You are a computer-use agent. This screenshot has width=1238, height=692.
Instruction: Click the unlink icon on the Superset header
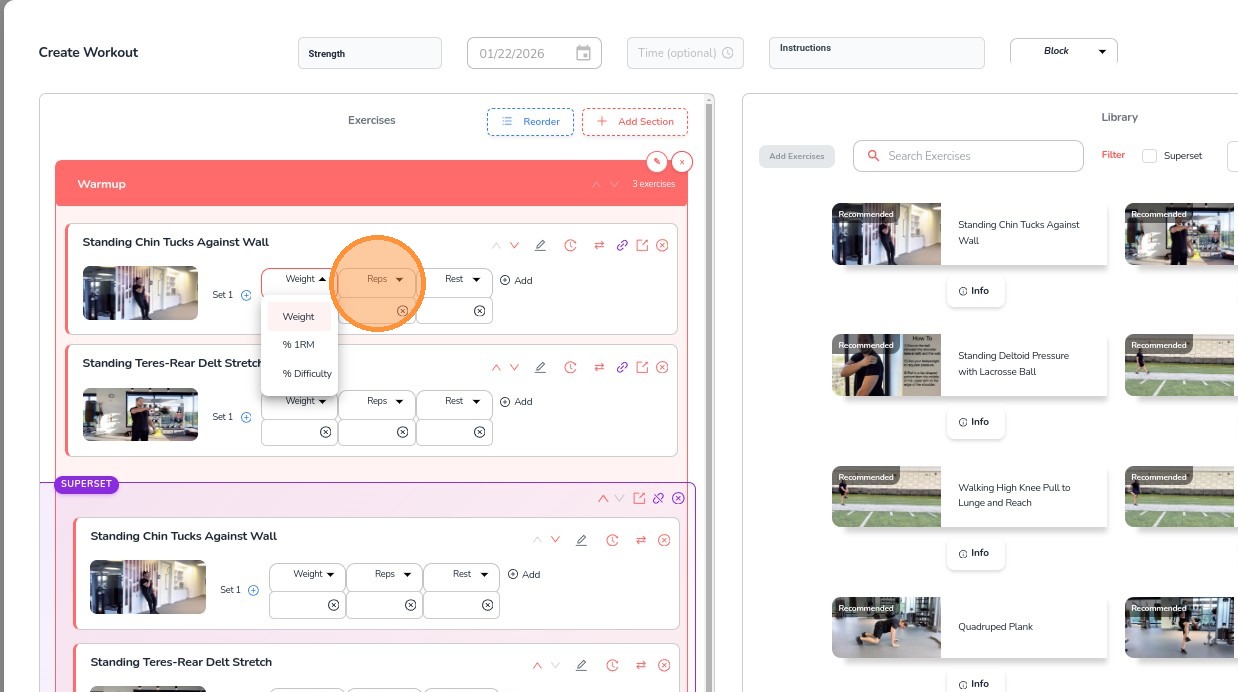pos(658,498)
